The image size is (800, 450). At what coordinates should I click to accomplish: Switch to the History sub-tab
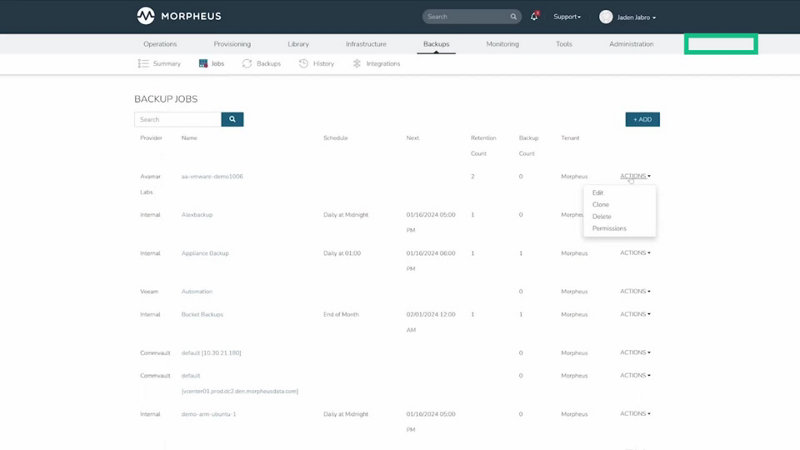[316, 63]
